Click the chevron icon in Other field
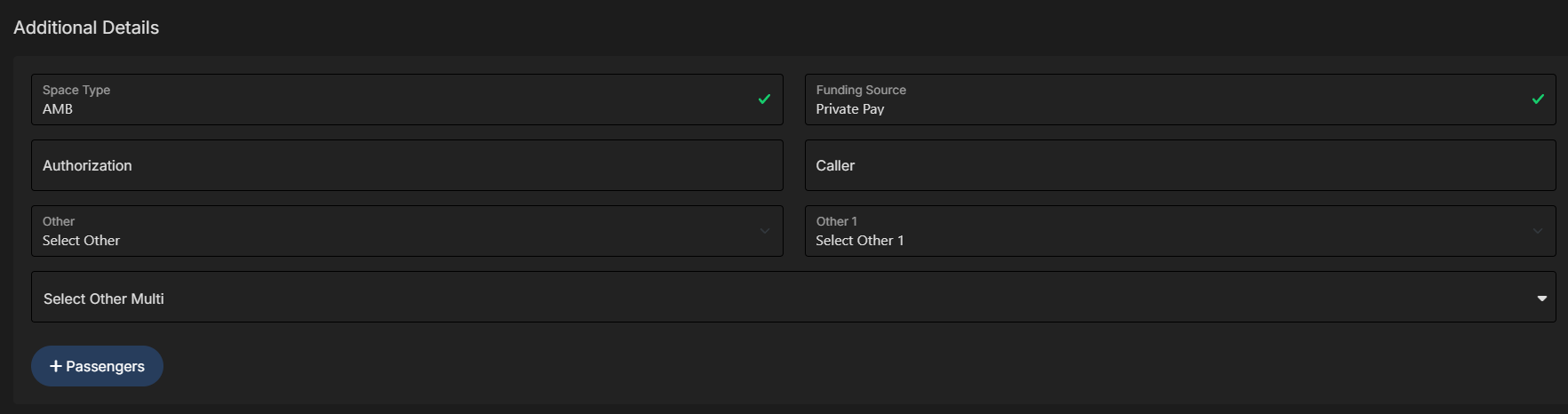Image resolution: width=1568 pixels, height=414 pixels. coord(764,231)
